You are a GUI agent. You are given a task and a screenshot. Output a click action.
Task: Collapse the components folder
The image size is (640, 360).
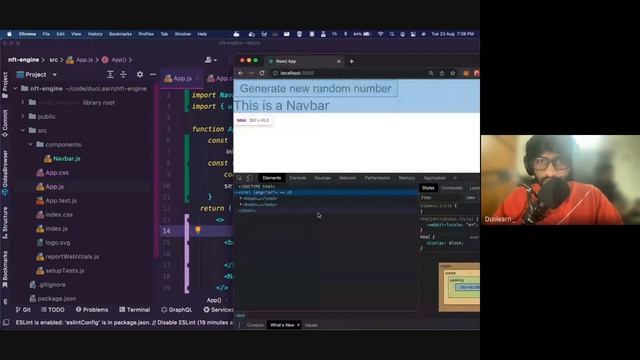click(30, 144)
